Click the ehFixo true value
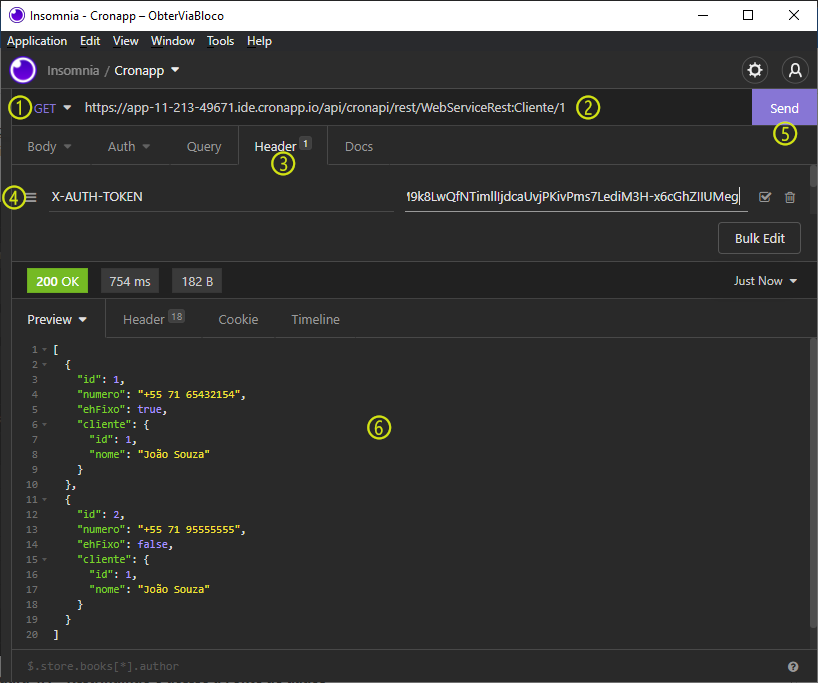818x683 pixels. (x=149, y=410)
